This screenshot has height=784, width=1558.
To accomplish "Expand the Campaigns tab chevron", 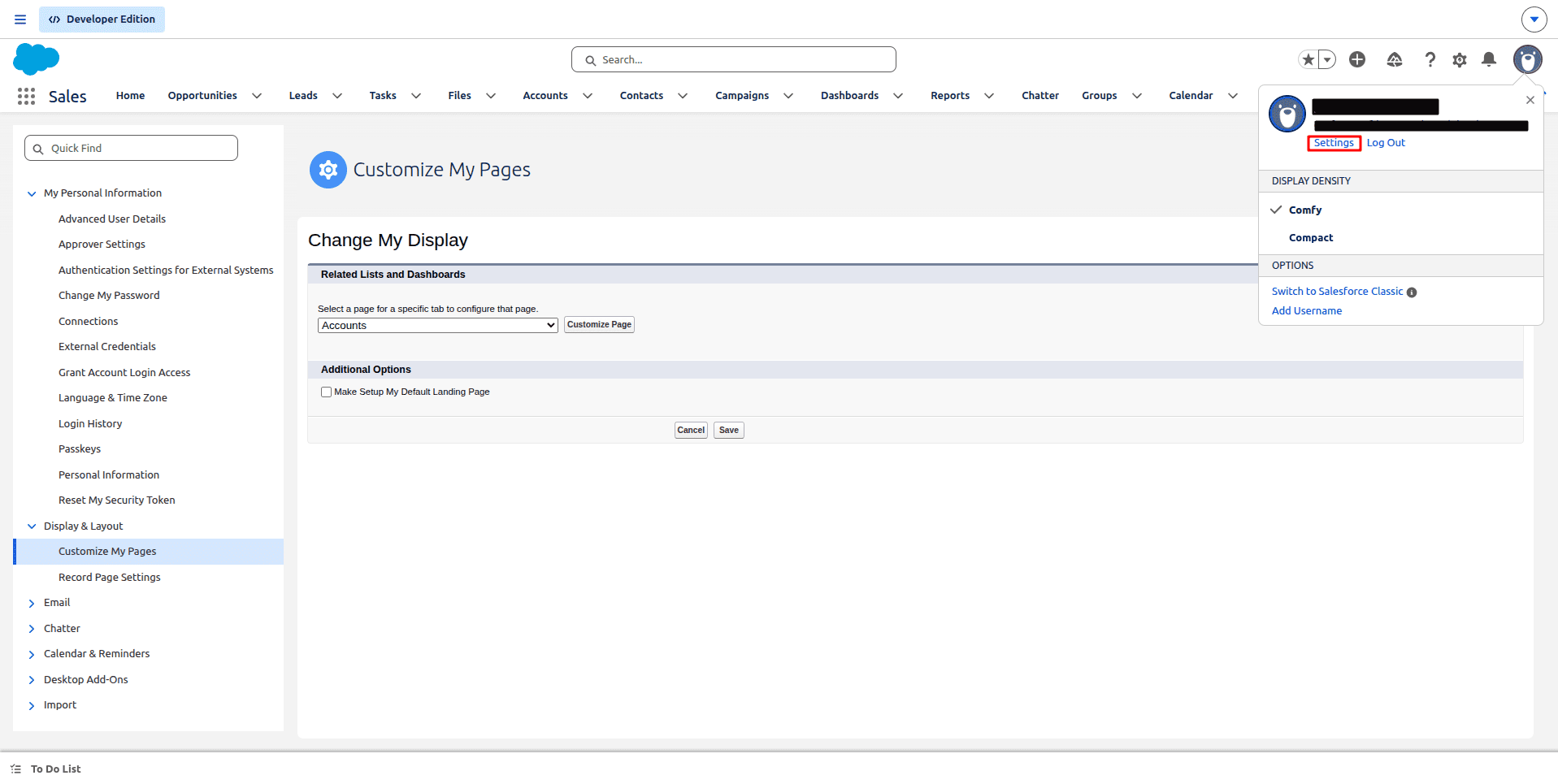I will [788, 96].
